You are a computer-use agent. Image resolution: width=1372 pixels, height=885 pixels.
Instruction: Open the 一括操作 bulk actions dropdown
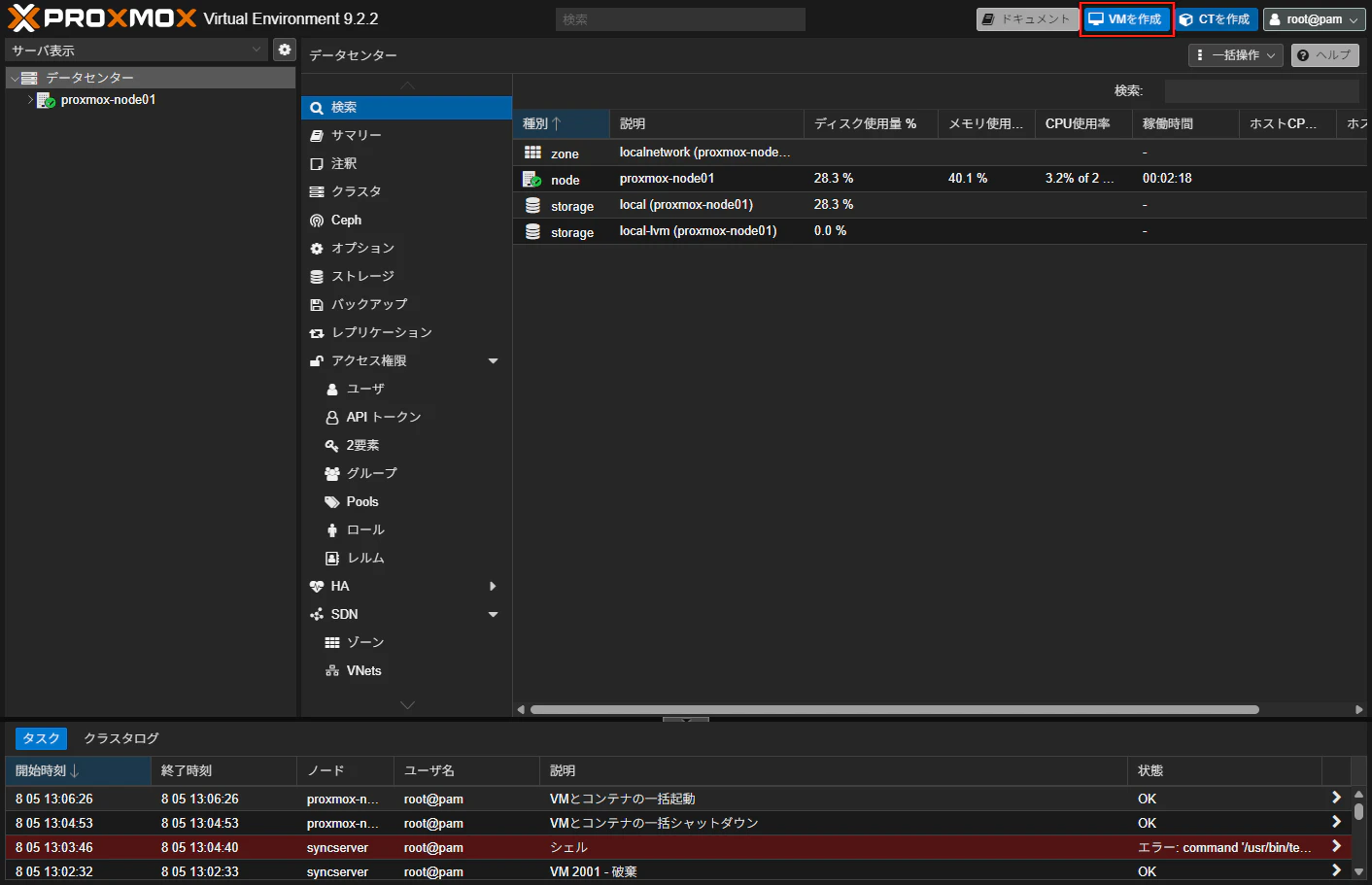pyautogui.click(x=1236, y=55)
